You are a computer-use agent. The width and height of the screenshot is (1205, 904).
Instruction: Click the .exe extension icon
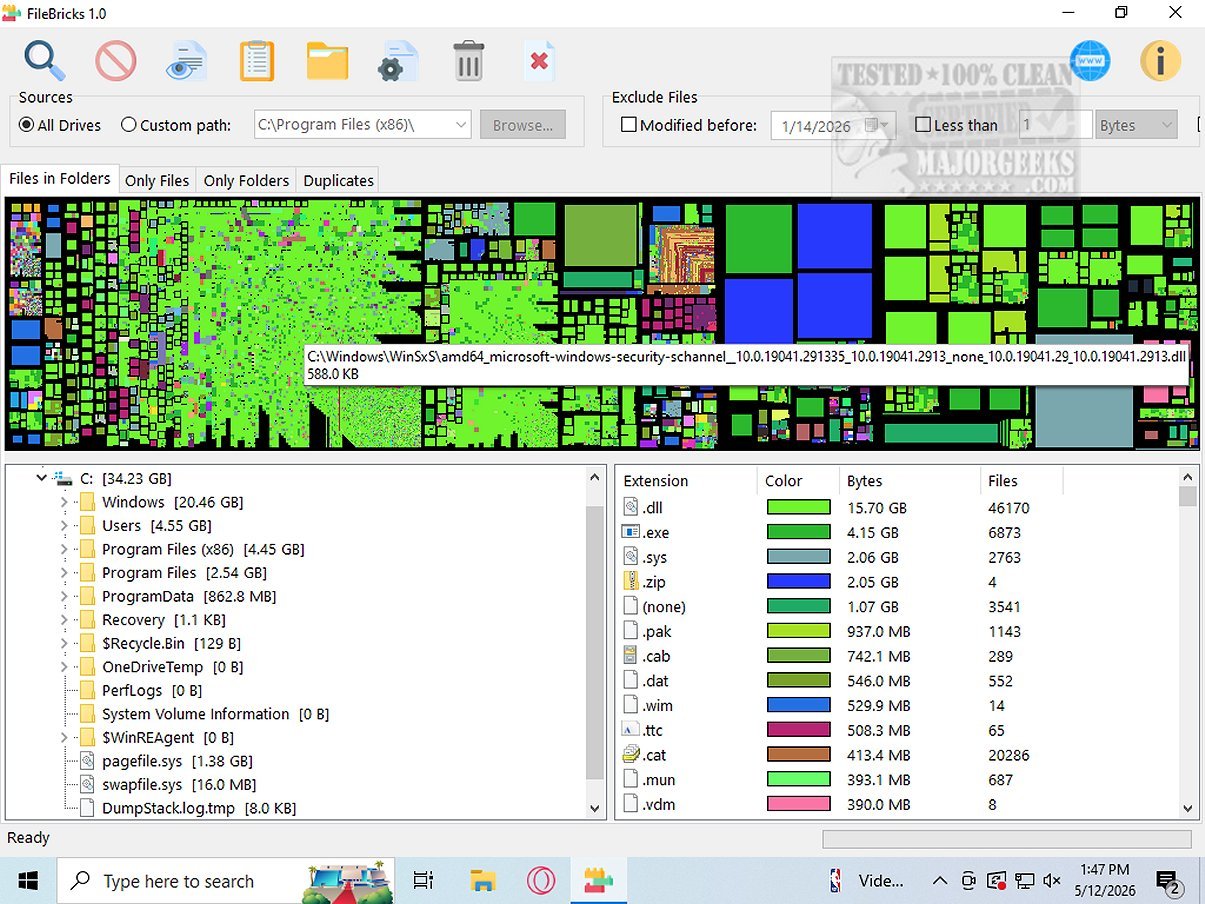point(630,532)
